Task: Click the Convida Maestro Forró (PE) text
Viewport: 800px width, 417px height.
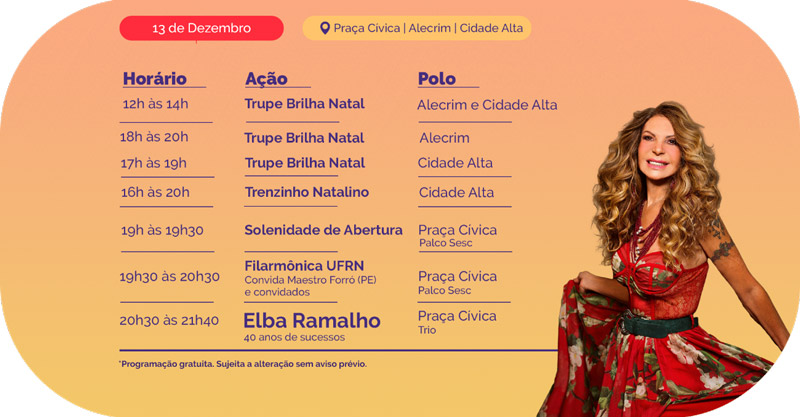Action: coord(310,280)
